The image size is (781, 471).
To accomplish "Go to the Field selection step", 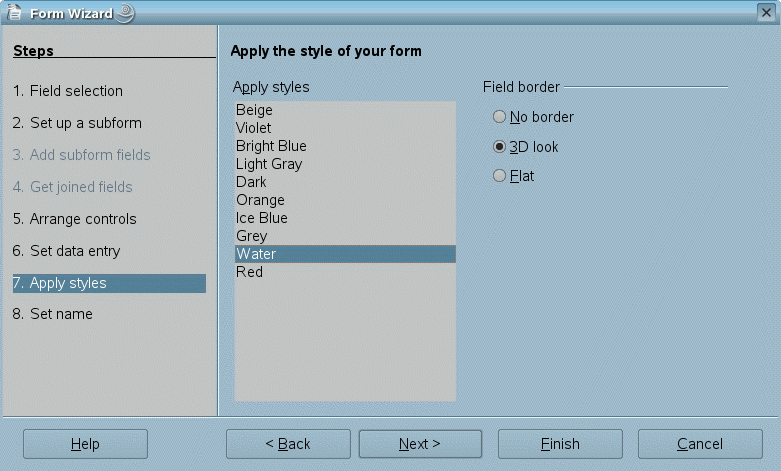I will 67,91.
